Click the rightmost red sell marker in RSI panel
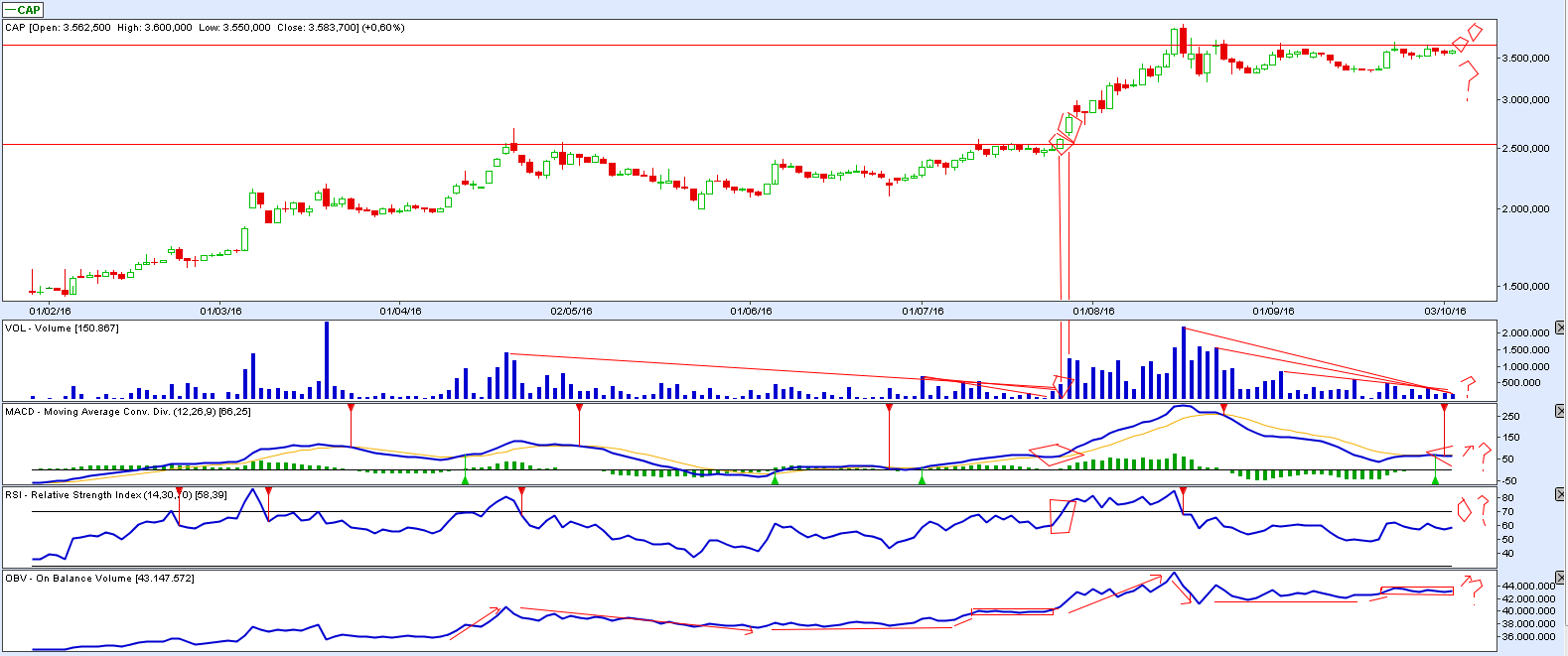The height and width of the screenshot is (656, 1568). 1183,491
